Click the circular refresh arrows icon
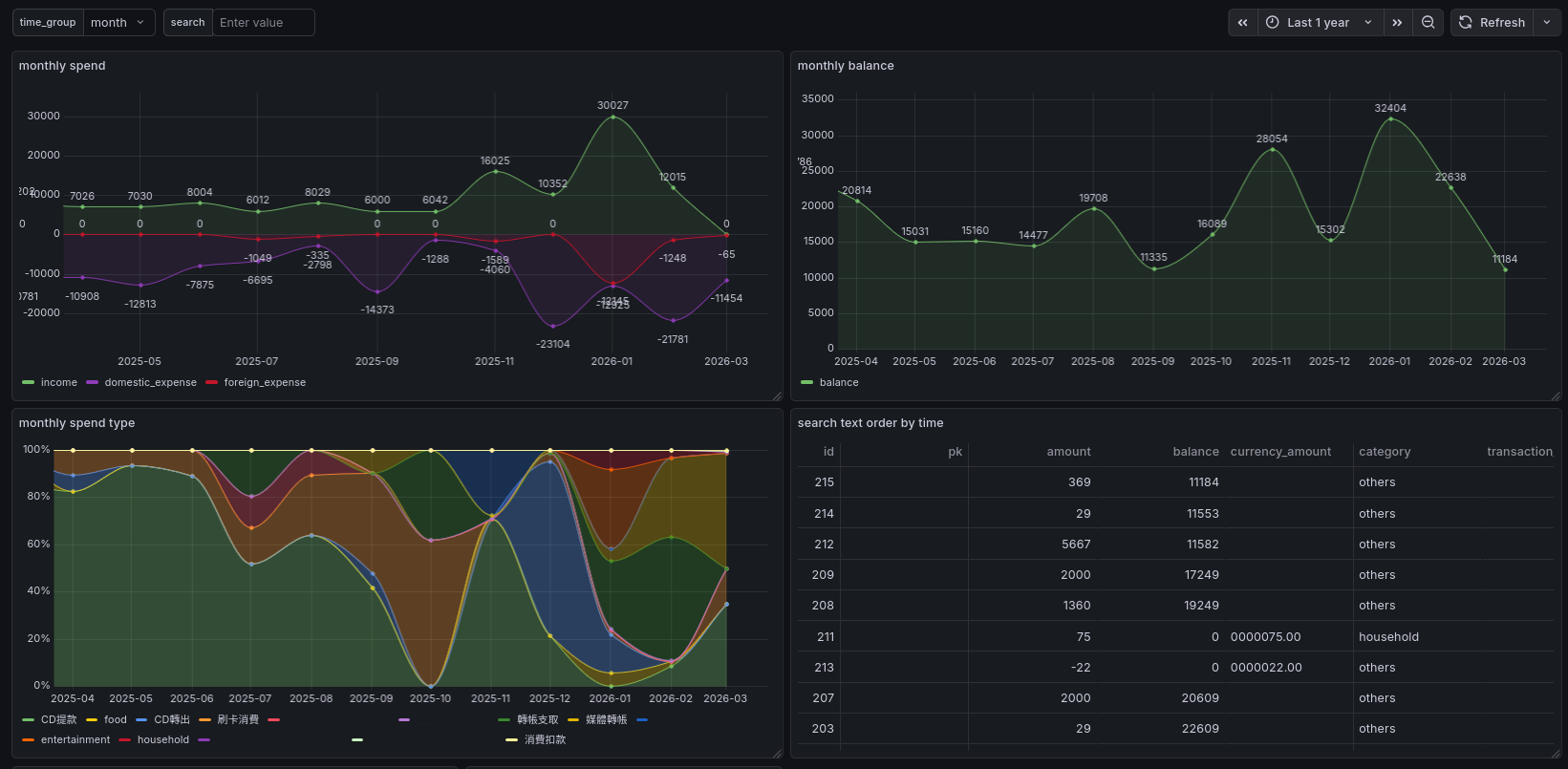Screen dimensions: 1568x769 click(x=1465, y=22)
